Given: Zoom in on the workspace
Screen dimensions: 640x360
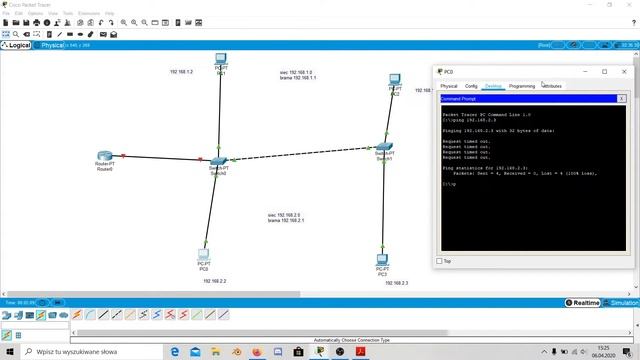Looking at the screenshot, I should click(124, 23).
